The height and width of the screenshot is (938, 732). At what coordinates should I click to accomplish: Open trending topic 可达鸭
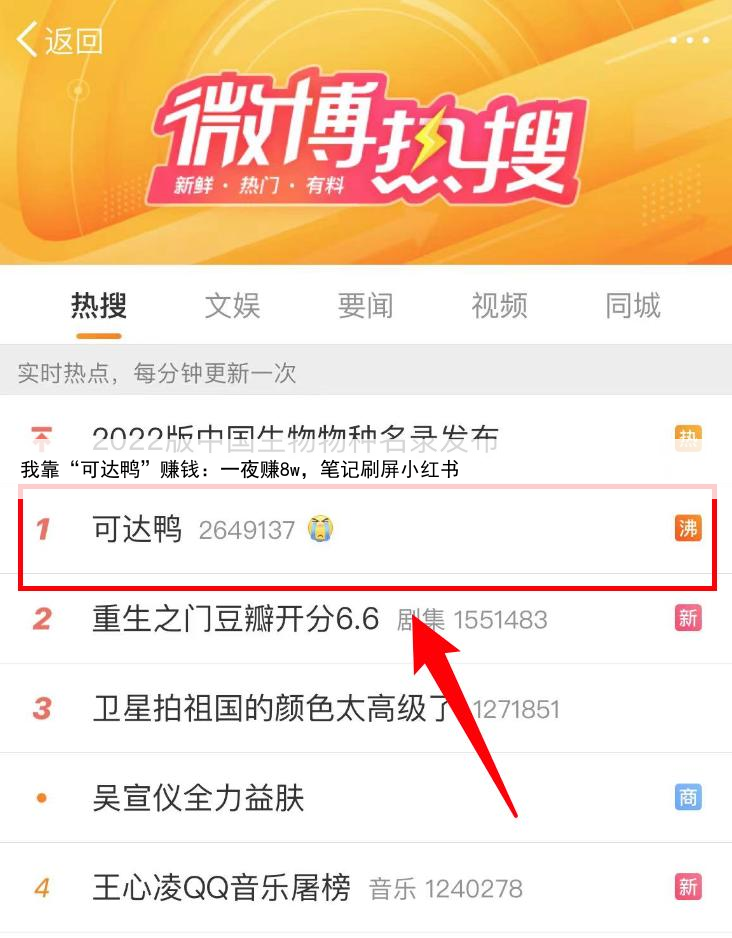pyautogui.click(x=137, y=529)
